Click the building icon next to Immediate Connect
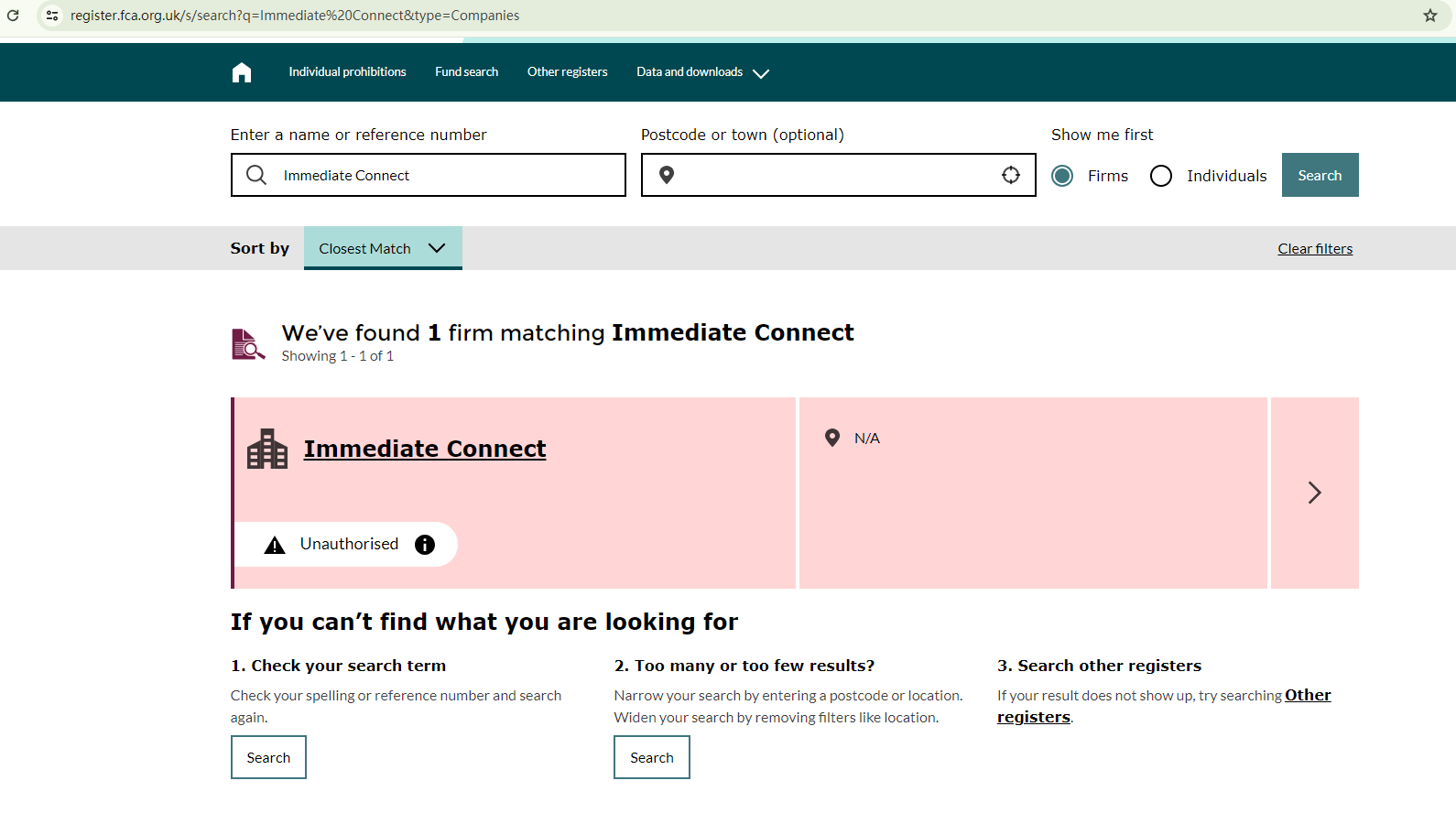 click(267, 449)
